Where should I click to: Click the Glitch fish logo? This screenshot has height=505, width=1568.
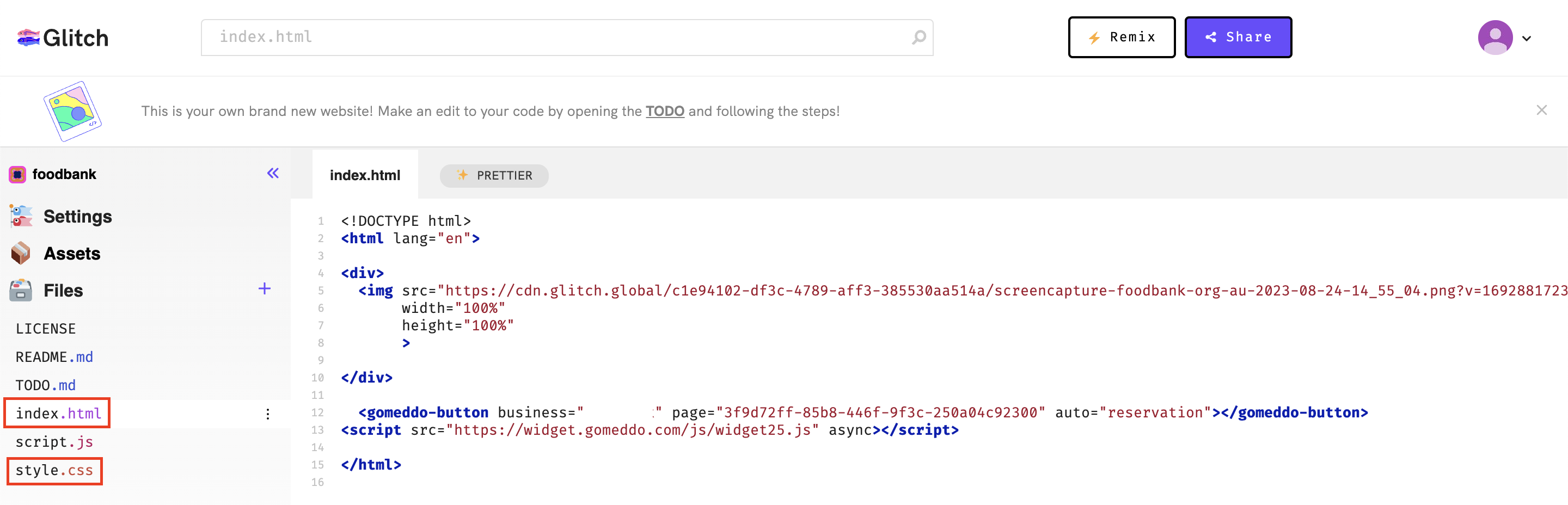coord(28,38)
